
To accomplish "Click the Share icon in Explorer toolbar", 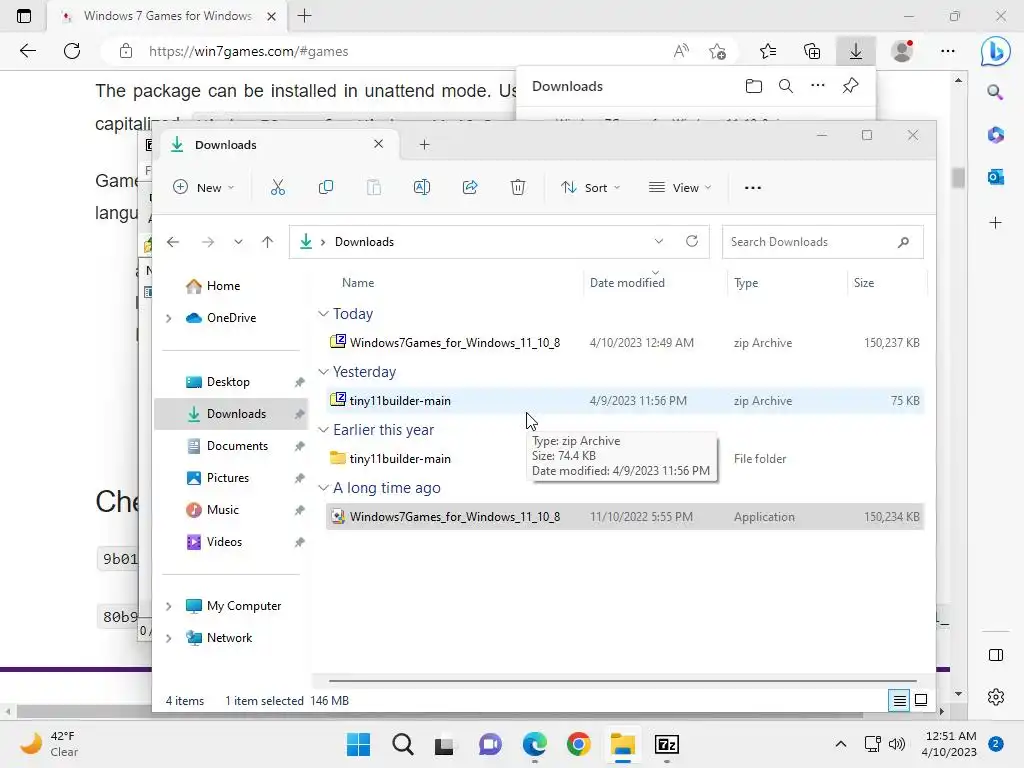I will (x=470, y=188).
